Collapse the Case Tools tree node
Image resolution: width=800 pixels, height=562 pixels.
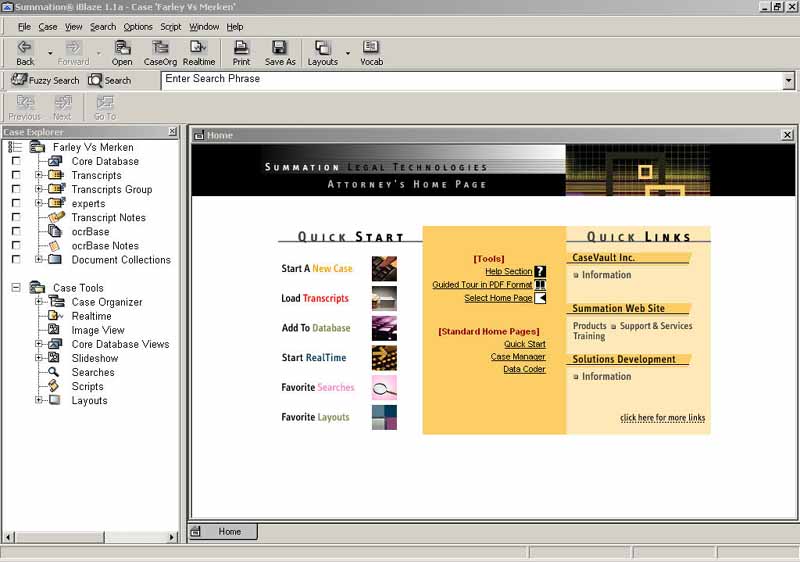(x=16, y=288)
